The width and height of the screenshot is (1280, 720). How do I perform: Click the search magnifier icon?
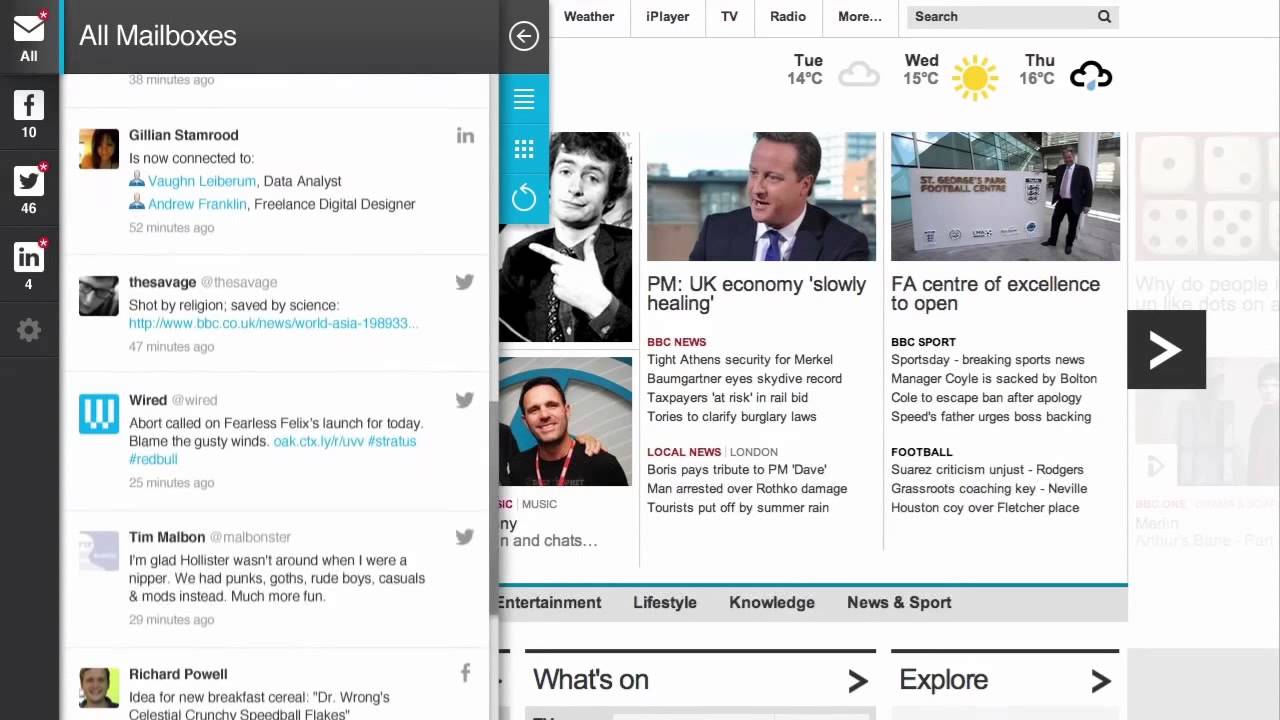pyautogui.click(x=1104, y=16)
